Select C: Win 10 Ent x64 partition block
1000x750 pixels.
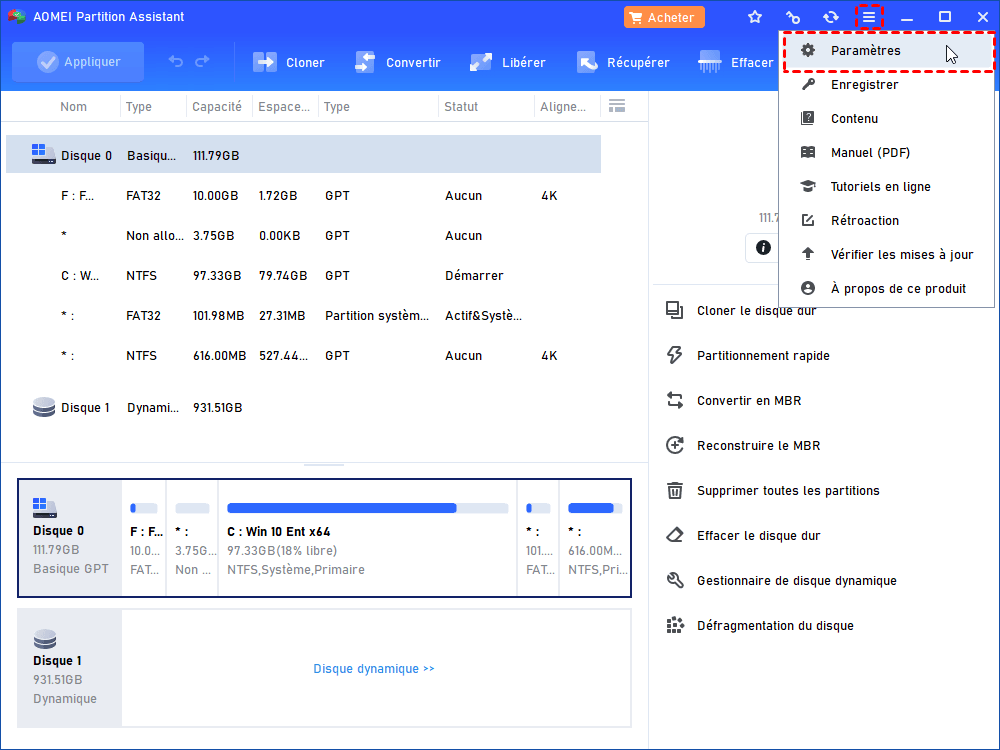coord(367,538)
